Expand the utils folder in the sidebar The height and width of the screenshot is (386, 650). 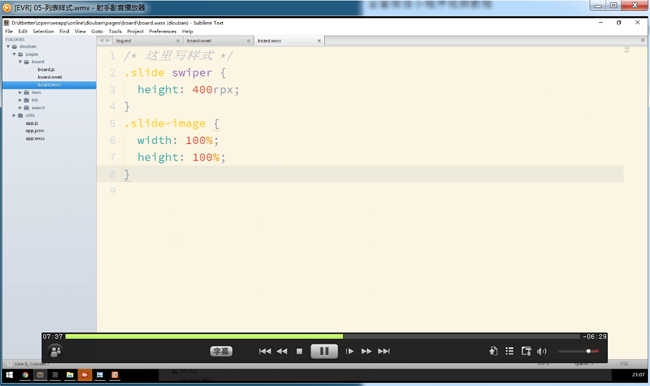pyautogui.click(x=14, y=115)
